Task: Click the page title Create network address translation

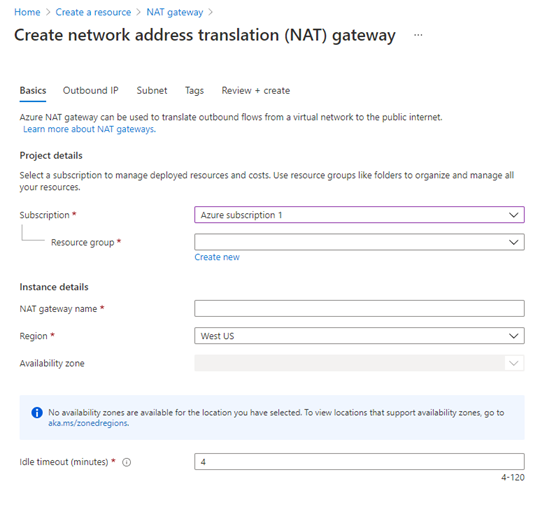Action: coord(205,35)
